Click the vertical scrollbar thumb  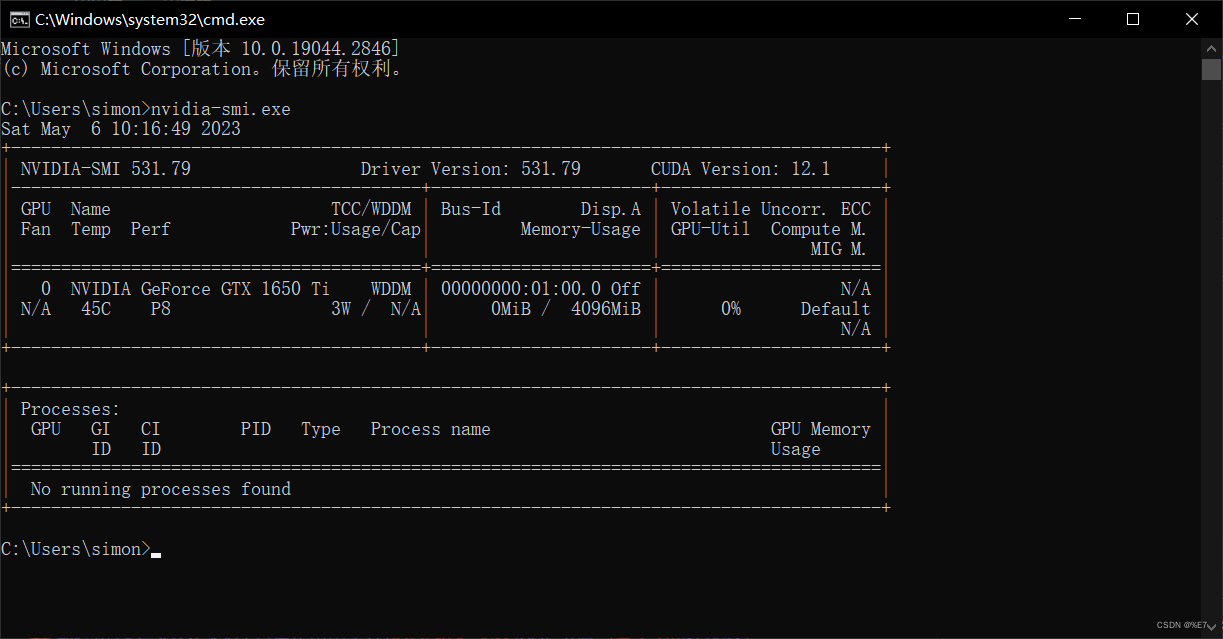pos(1211,69)
